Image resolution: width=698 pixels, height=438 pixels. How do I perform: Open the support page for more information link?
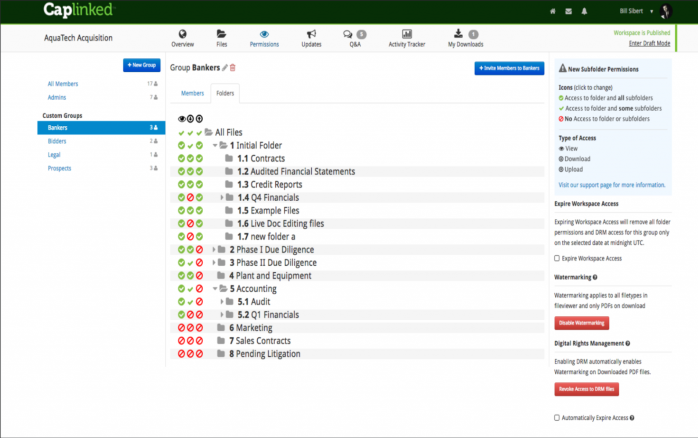(x=612, y=185)
